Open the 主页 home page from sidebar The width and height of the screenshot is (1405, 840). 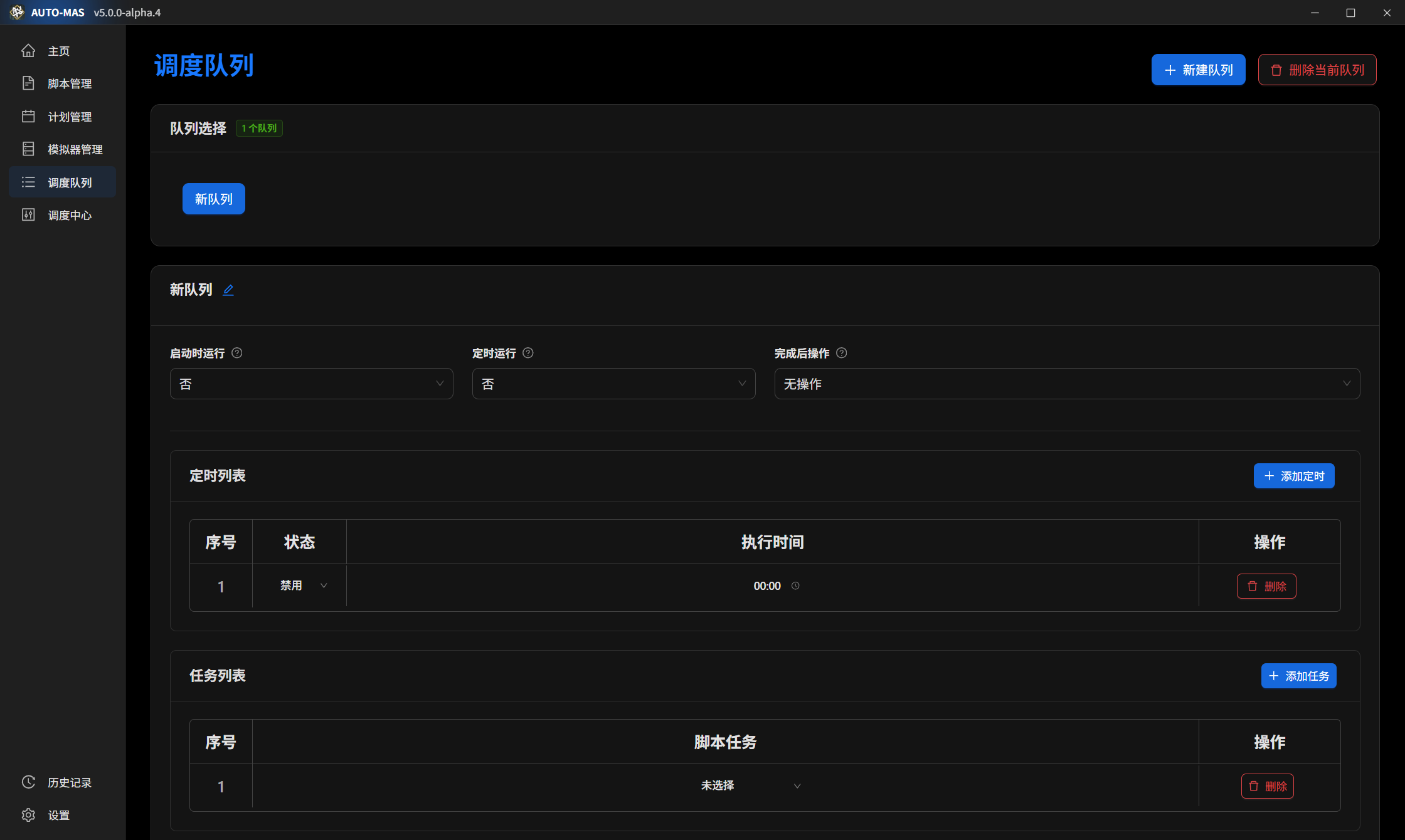click(x=59, y=51)
